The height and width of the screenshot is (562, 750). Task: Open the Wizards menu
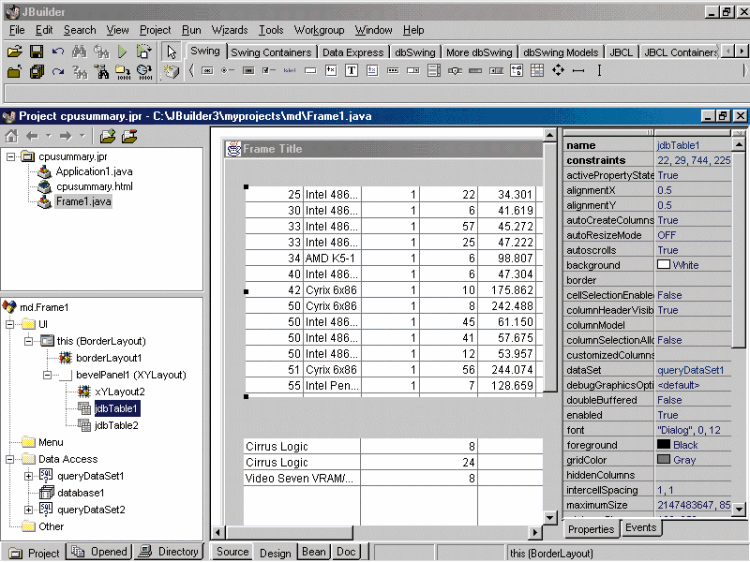point(230,30)
